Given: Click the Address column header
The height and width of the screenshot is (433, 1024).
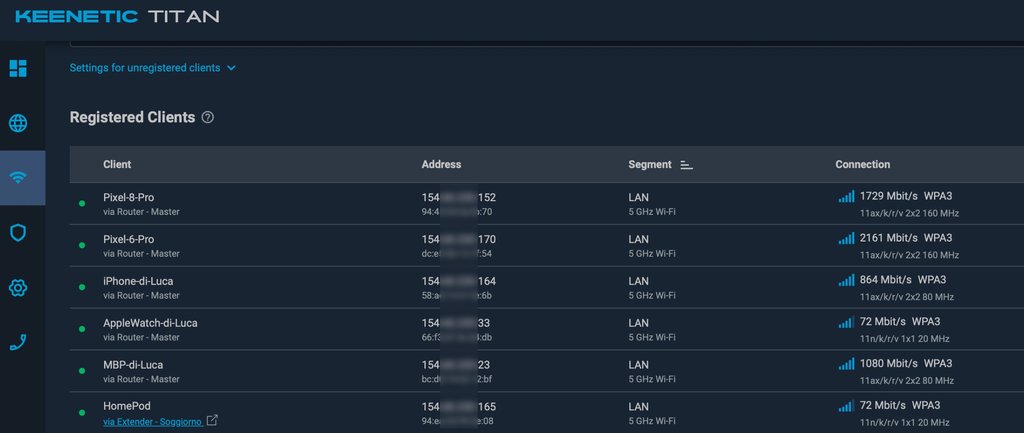Looking at the screenshot, I should pos(441,164).
